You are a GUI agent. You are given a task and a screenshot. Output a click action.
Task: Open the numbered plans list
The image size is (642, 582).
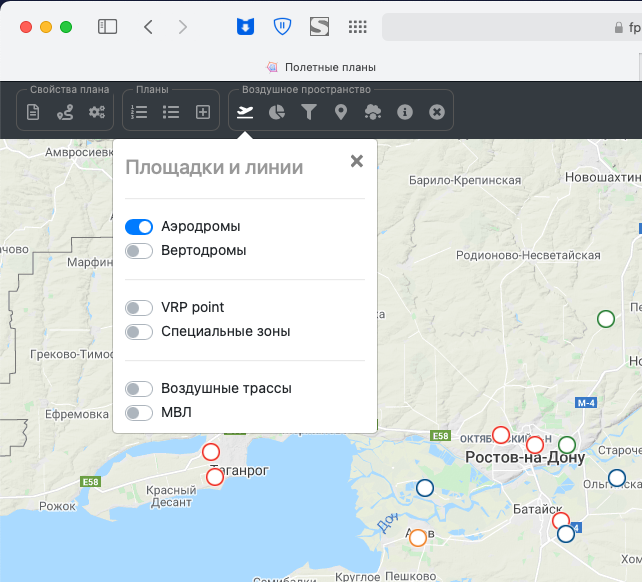(x=140, y=112)
